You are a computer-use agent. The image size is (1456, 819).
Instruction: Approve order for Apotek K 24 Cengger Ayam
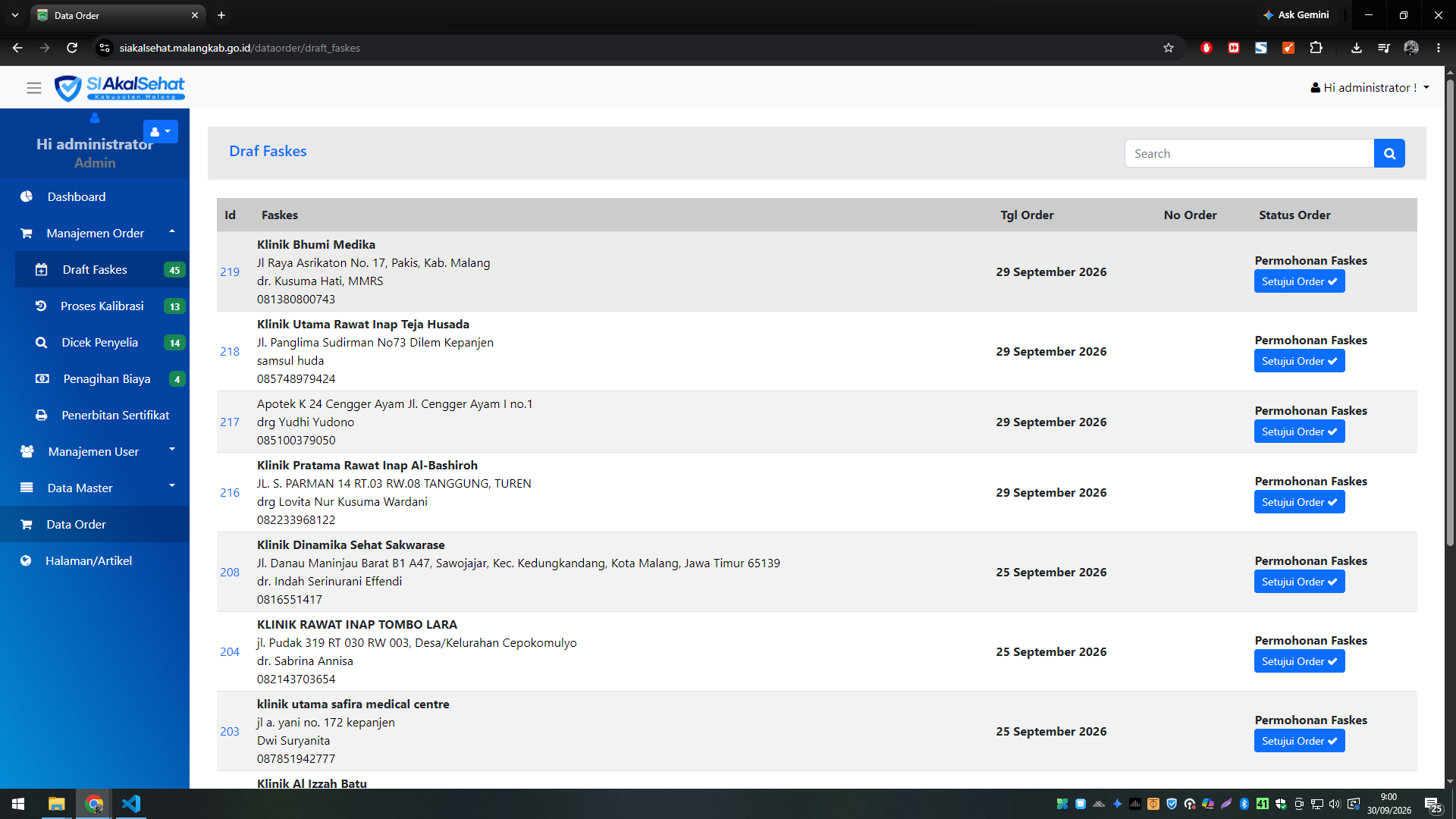pyautogui.click(x=1299, y=431)
